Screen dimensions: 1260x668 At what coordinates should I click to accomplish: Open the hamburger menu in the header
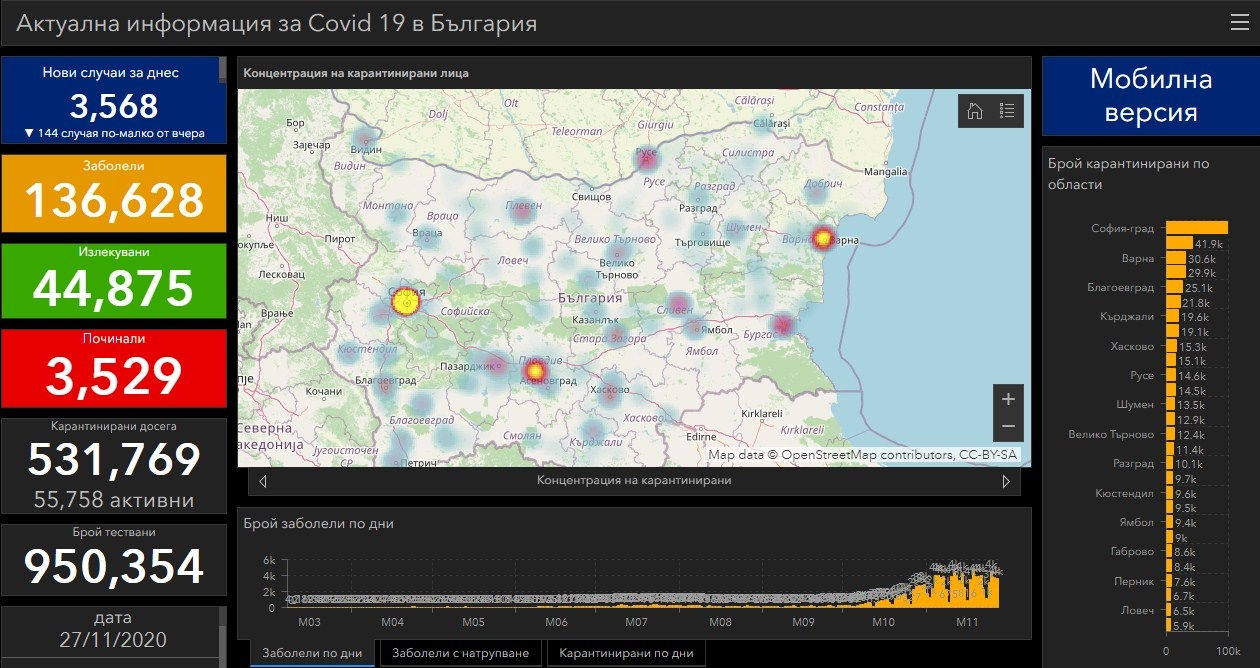click(1239, 23)
